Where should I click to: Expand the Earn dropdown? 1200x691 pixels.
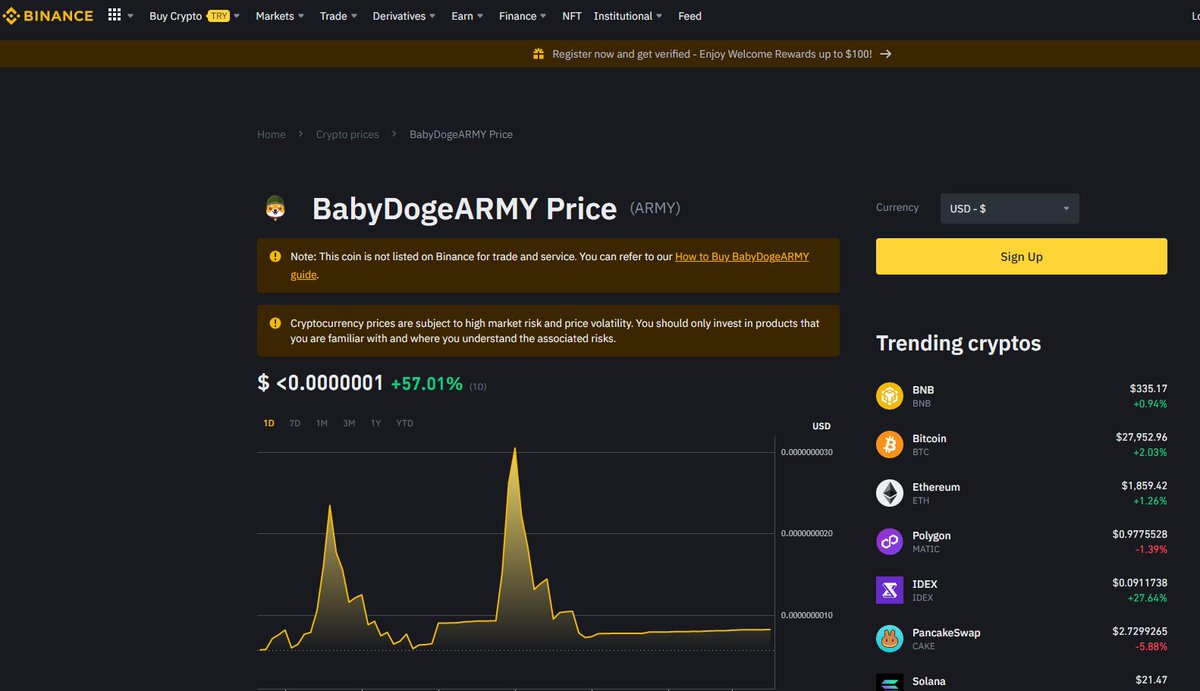coord(467,16)
